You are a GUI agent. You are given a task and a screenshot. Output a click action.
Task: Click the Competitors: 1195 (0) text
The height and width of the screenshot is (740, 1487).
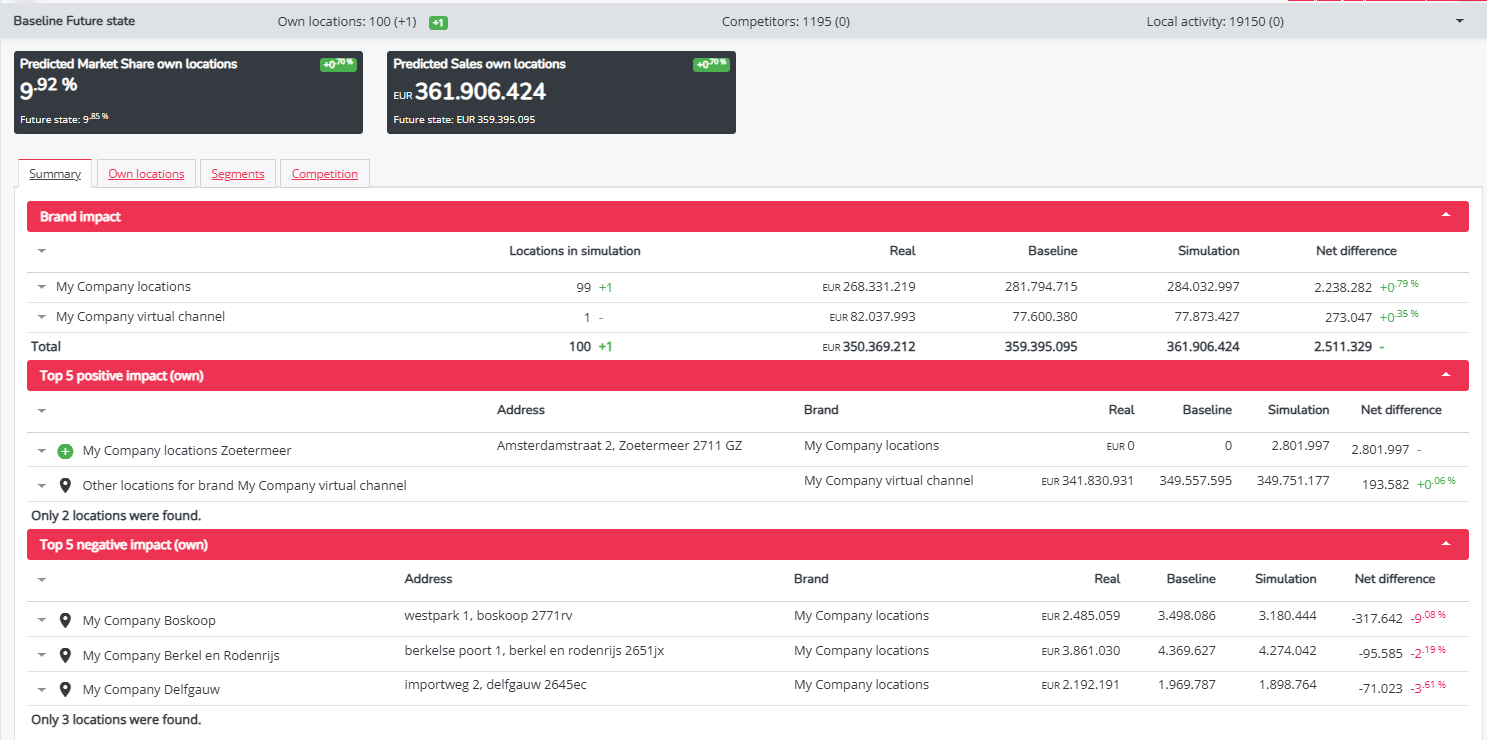pos(786,21)
